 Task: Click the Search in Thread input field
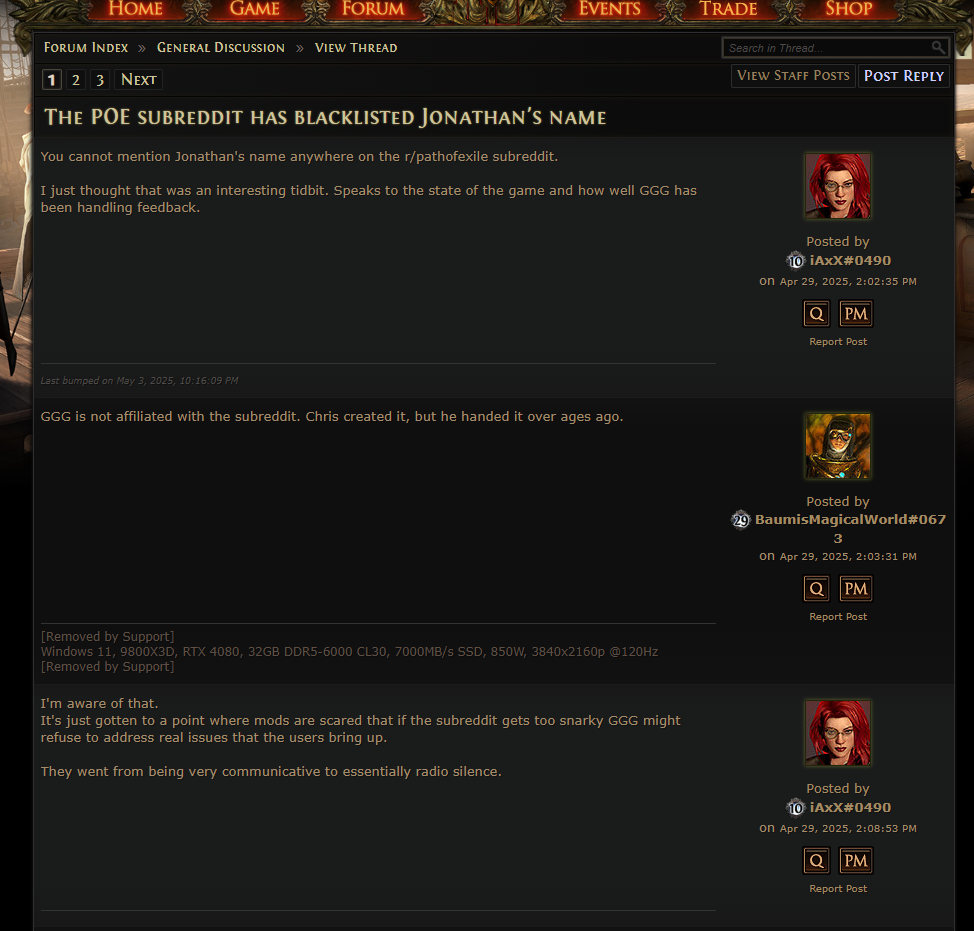tap(835, 48)
